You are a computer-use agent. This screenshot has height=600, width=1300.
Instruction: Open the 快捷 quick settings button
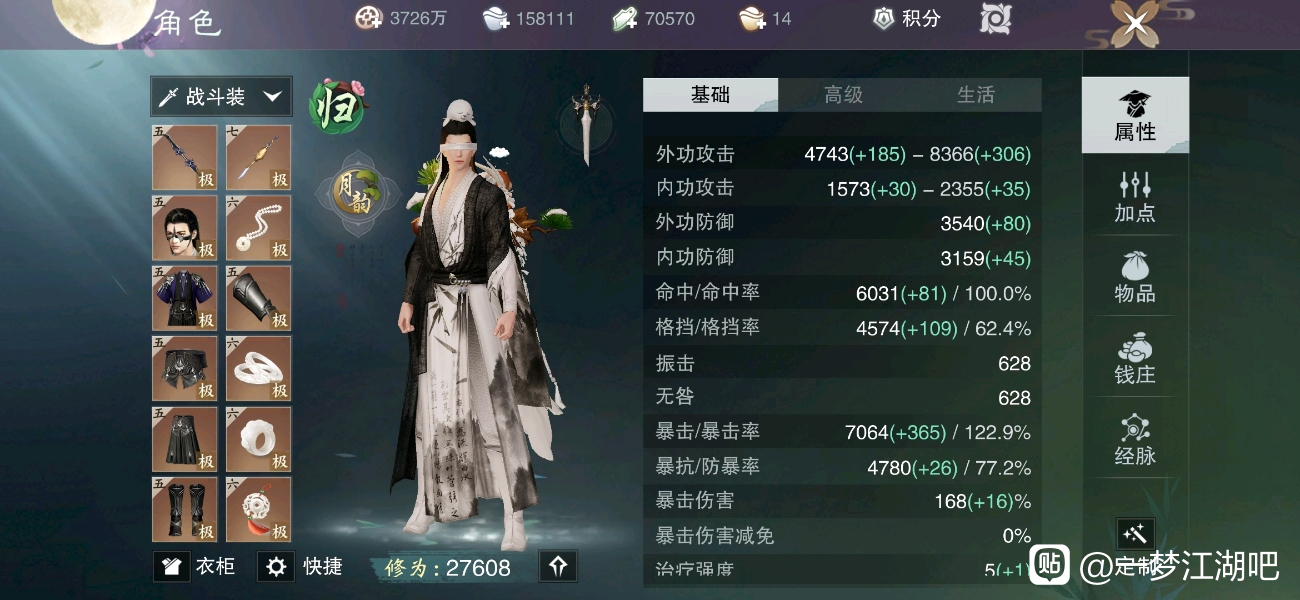pos(302,567)
